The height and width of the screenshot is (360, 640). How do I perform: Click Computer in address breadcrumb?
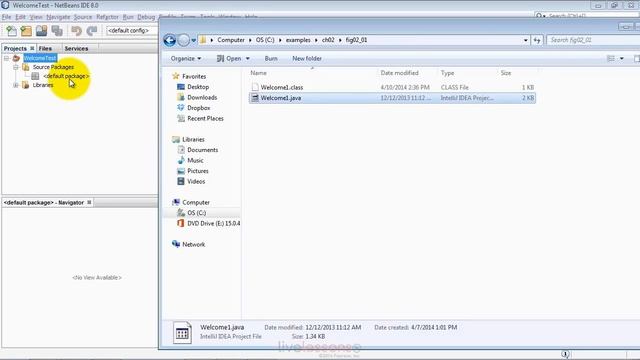pos(231,40)
